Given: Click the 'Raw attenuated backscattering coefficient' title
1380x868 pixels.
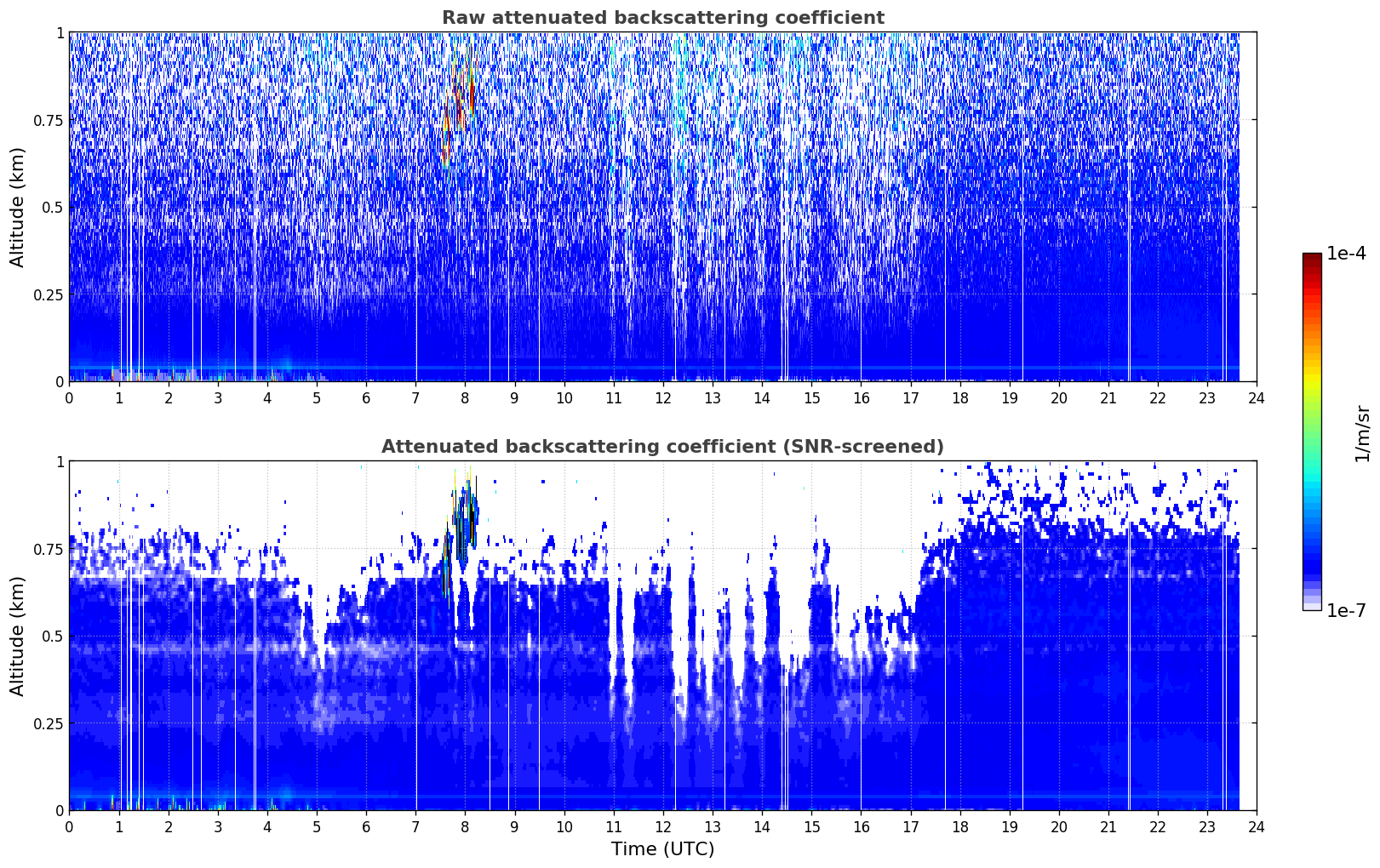Looking at the screenshot, I should tap(662, 18).
